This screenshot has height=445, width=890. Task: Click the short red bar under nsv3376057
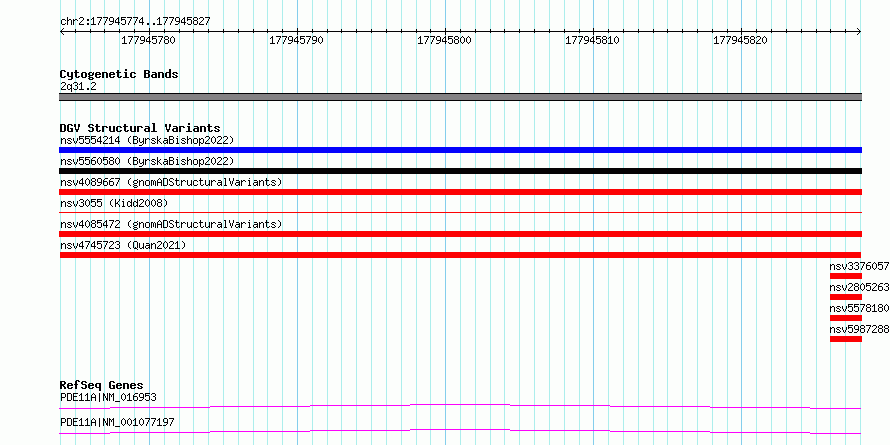(x=846, y=276)
